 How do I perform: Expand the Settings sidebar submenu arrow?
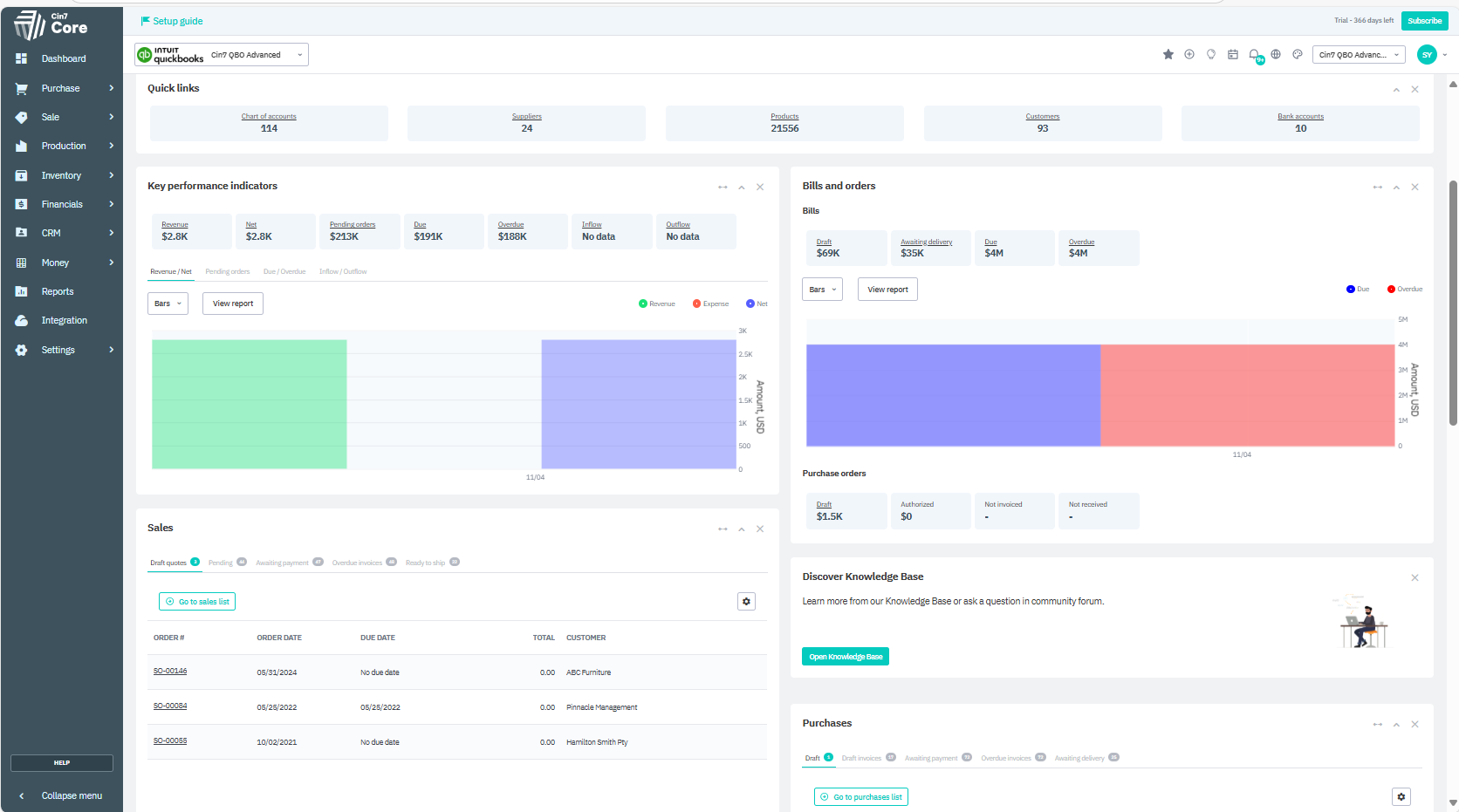[112, 350]
